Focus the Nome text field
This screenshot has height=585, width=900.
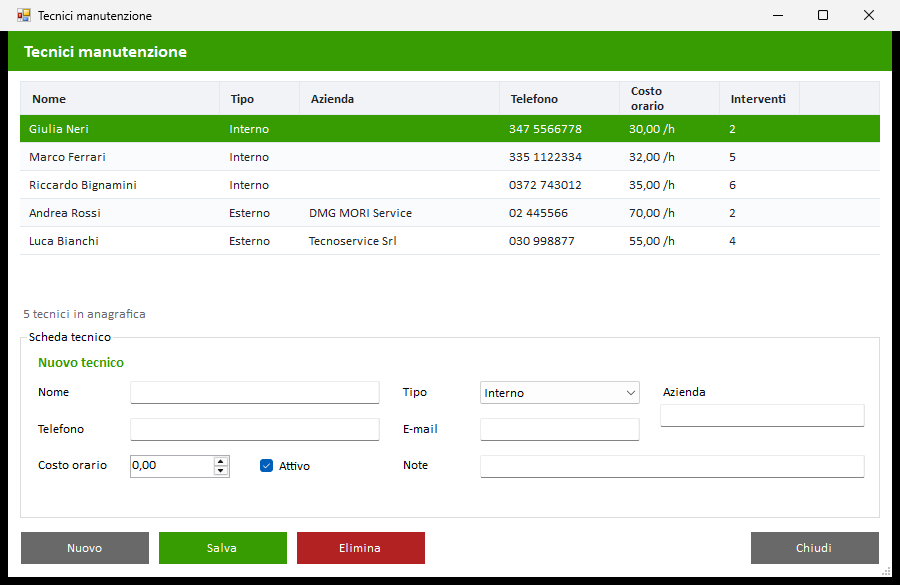[254, 393]
